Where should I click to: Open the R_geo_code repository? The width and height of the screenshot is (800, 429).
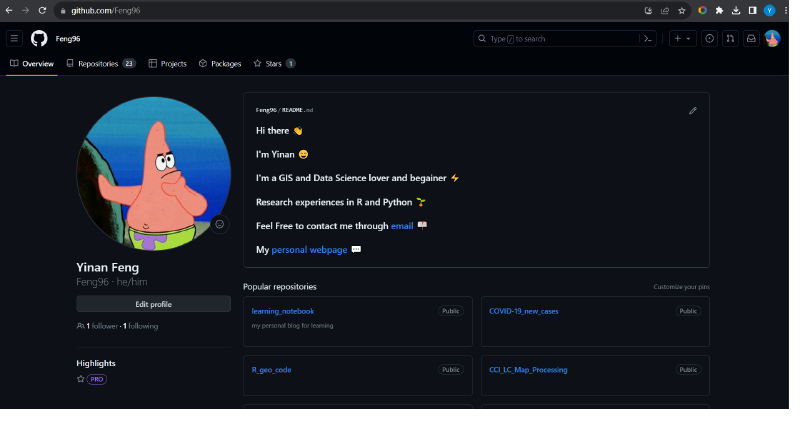pyautogui.click(x=271, y=370)
